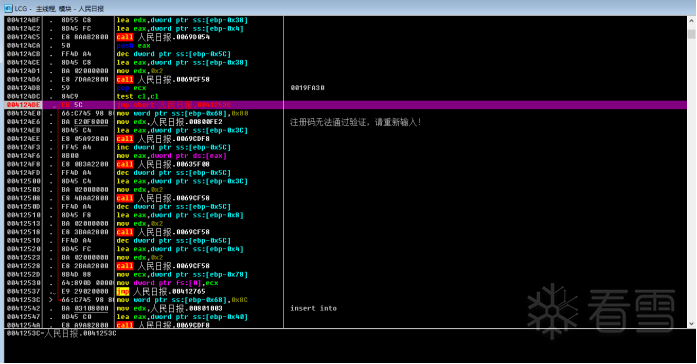697x364 pixels.
Task: Click address 00412523 row
Action: pos(23,257)
